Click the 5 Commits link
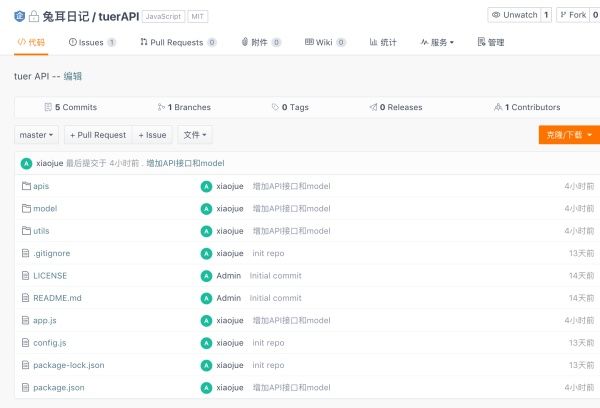 [x=71, y=107]
